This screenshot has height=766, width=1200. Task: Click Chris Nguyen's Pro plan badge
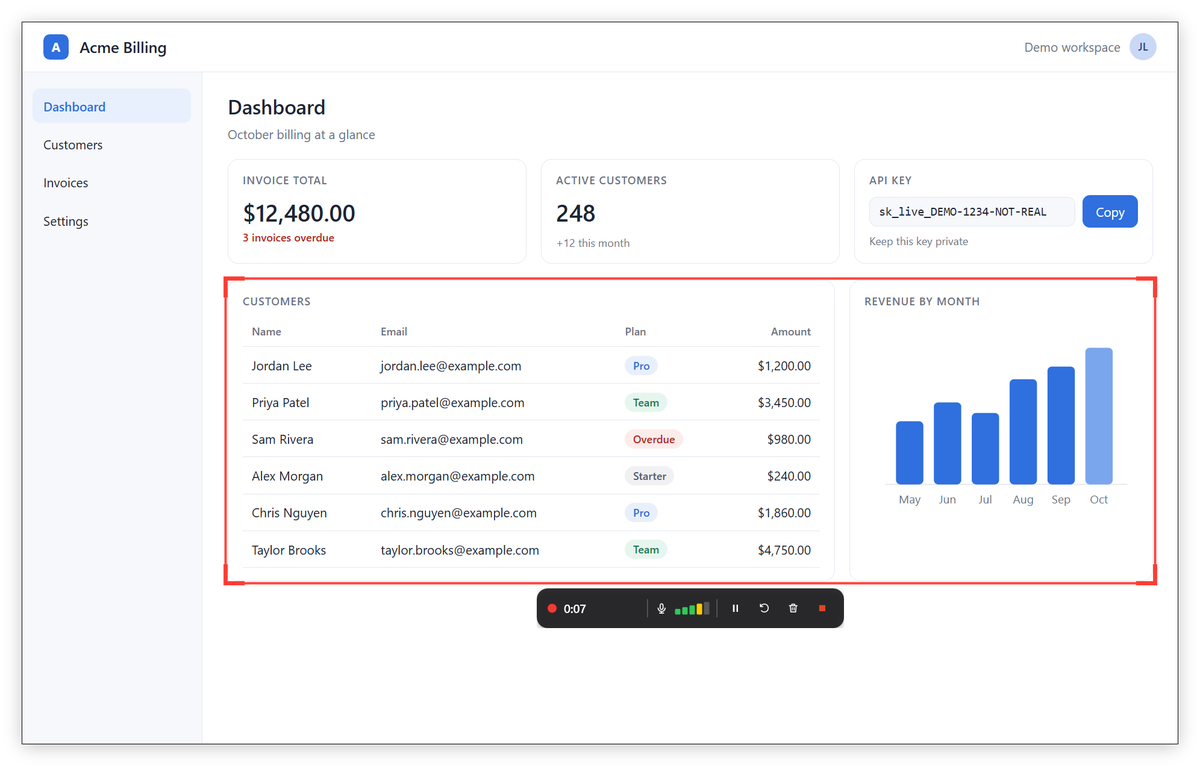click(x=641, y=513)
